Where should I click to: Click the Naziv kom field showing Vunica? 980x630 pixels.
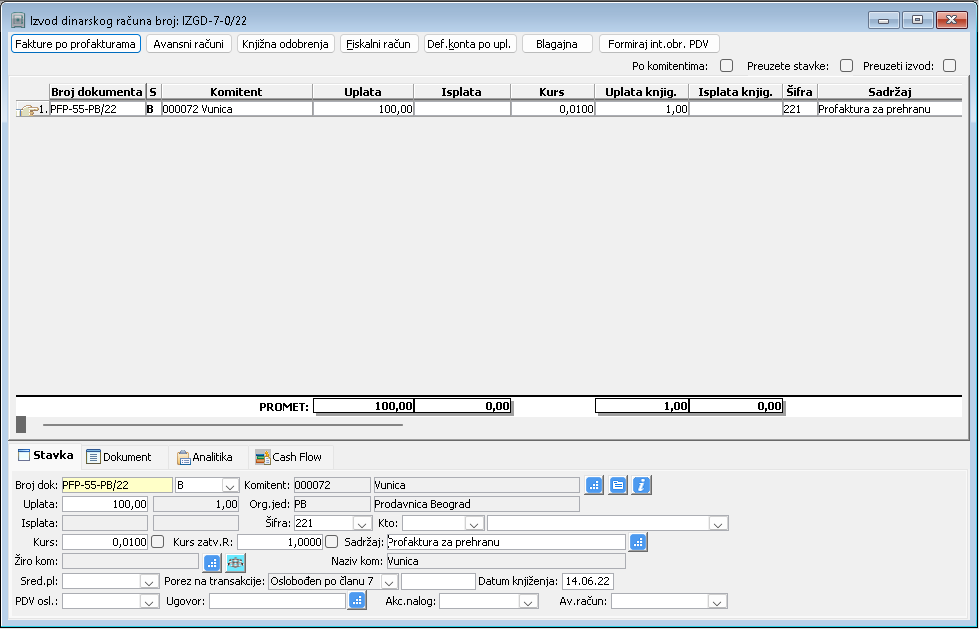[x=506, y=561]
